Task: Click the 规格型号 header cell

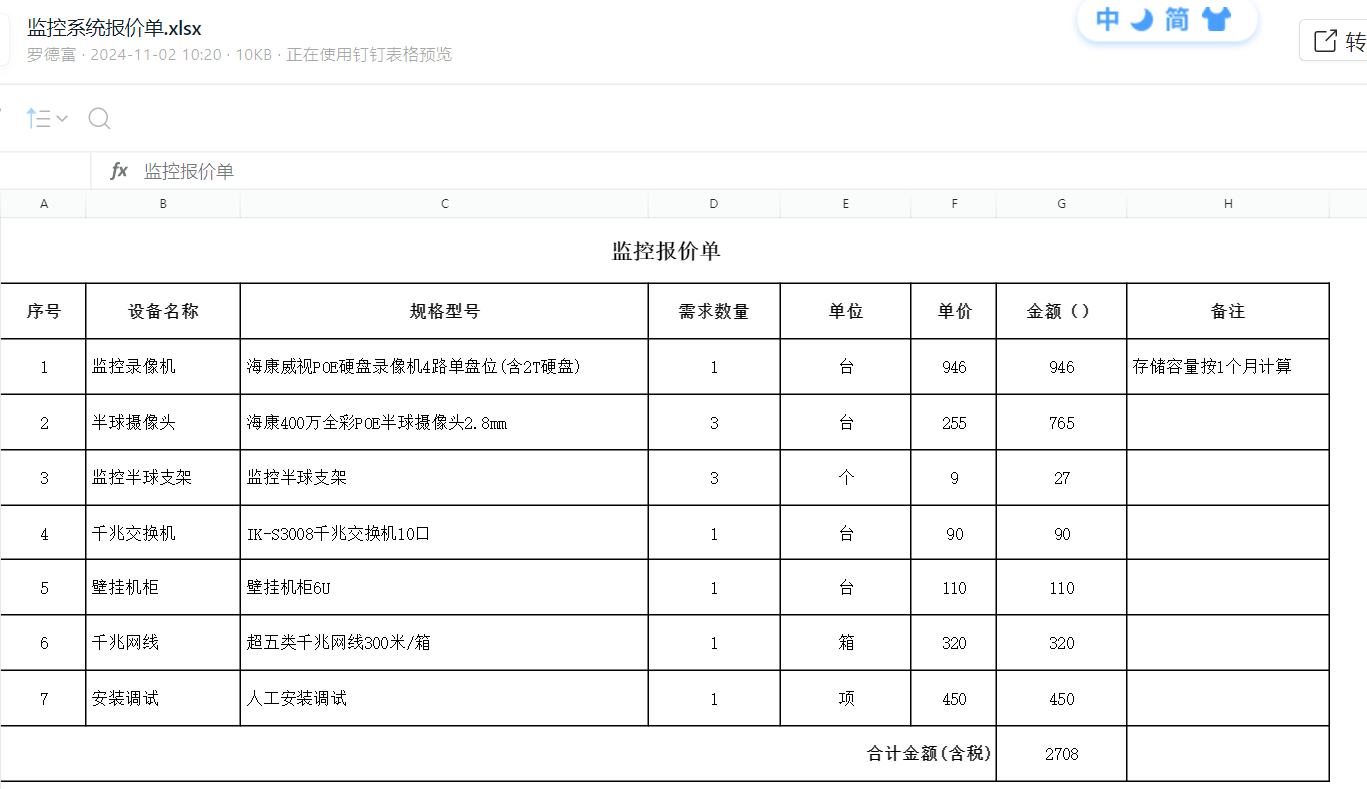Action: 444,311
